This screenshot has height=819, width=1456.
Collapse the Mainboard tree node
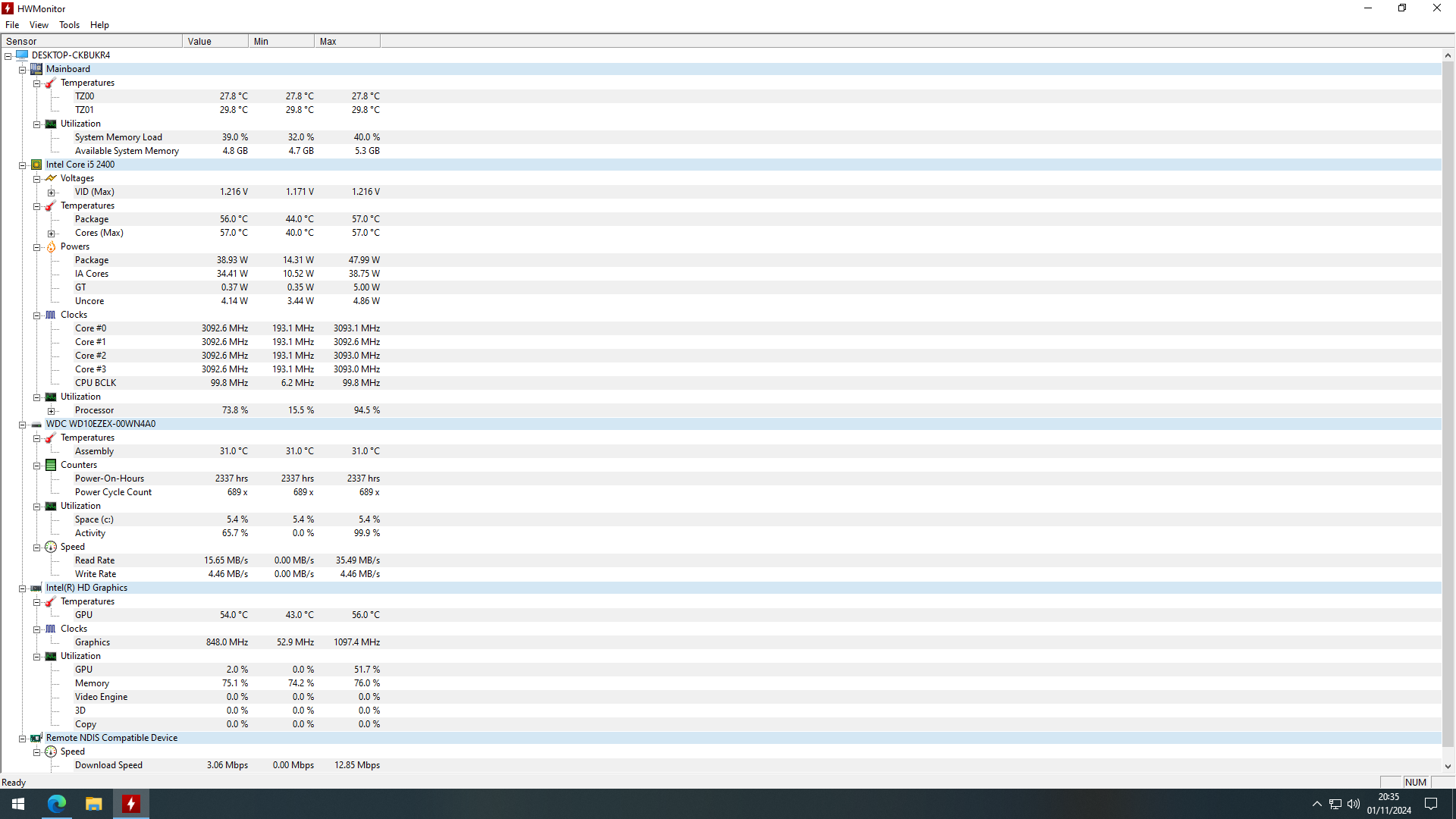pyautogui.click(x=23, y=70)
